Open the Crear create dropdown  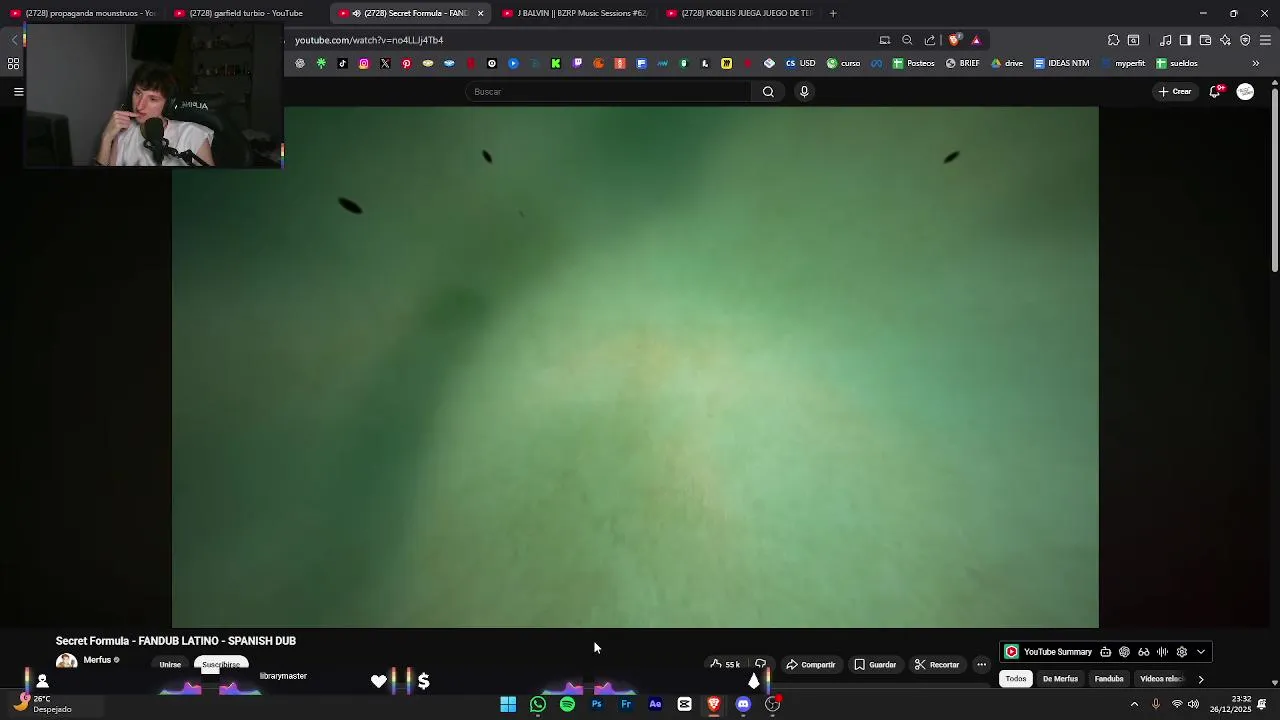click(1176, 91)
